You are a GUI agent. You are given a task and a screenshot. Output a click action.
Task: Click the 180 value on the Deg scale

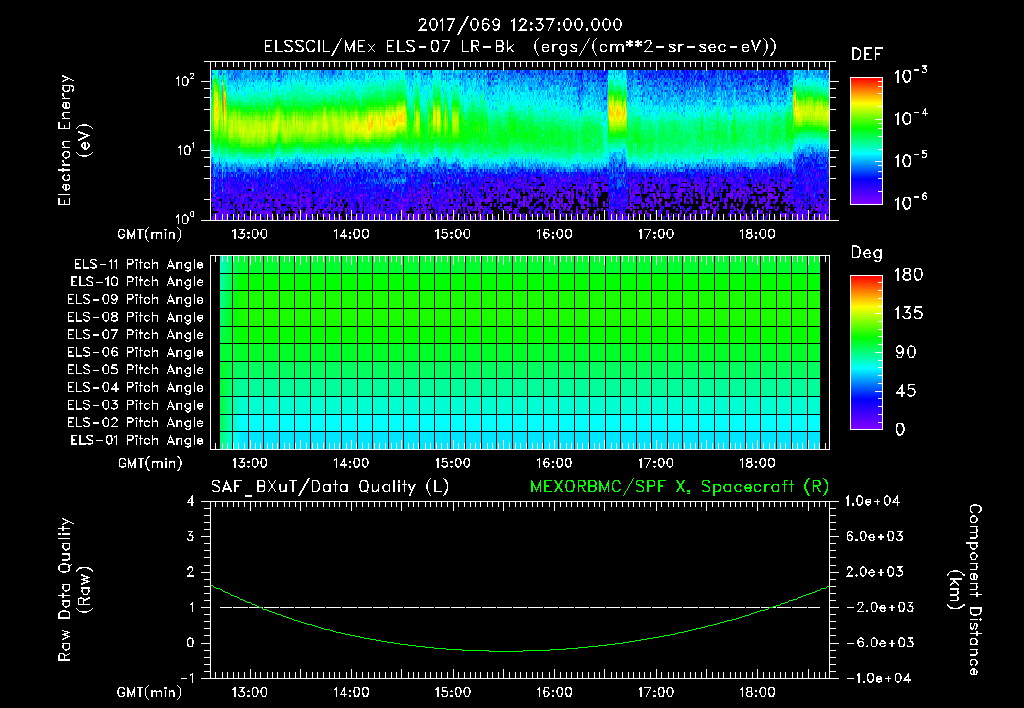point(909,275)
